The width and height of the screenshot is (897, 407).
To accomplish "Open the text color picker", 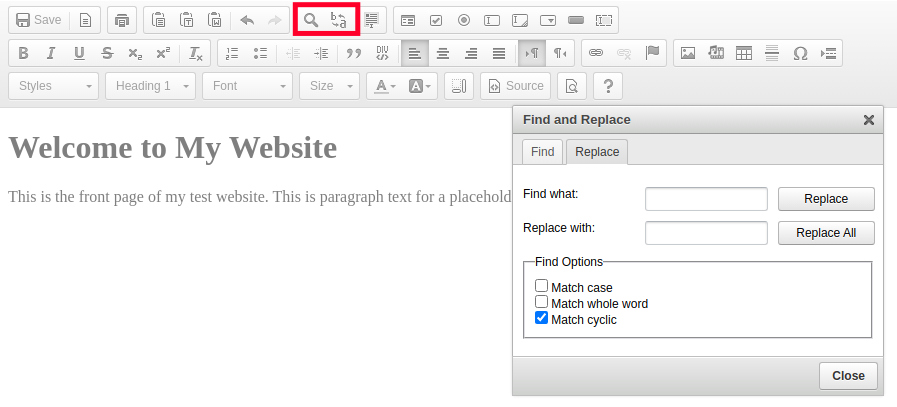I will tap(384, 86).
